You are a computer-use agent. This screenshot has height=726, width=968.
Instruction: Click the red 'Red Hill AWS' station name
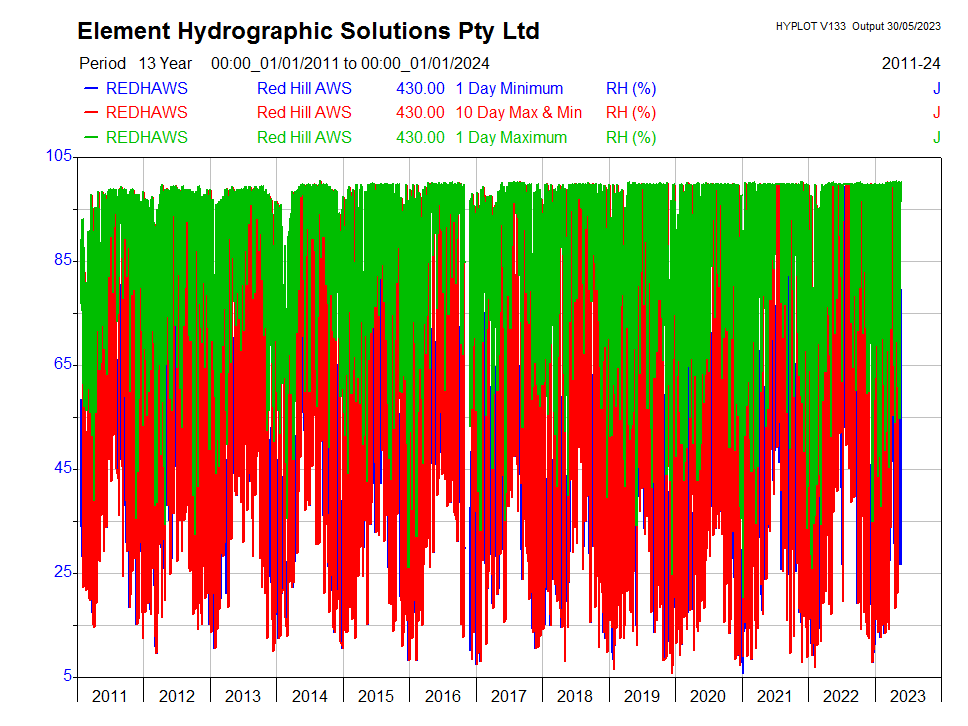[x=304, y=112]
